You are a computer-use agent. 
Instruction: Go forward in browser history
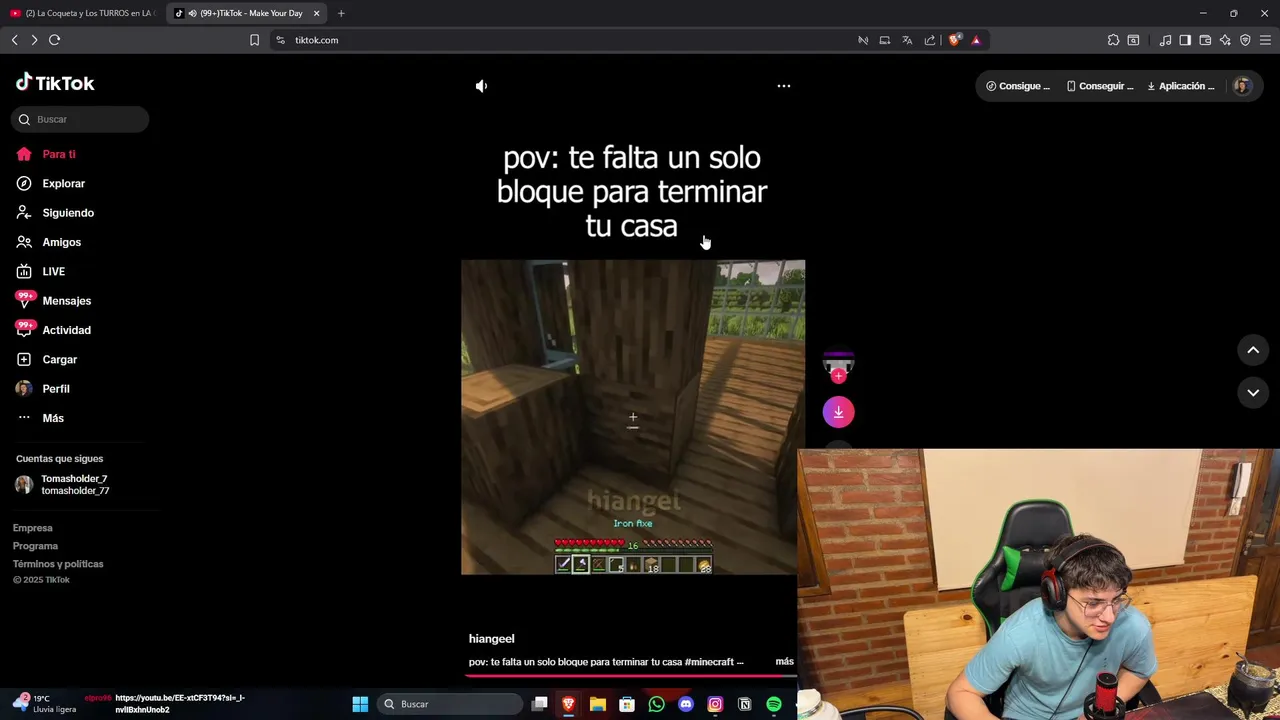(x=34, y=40)
